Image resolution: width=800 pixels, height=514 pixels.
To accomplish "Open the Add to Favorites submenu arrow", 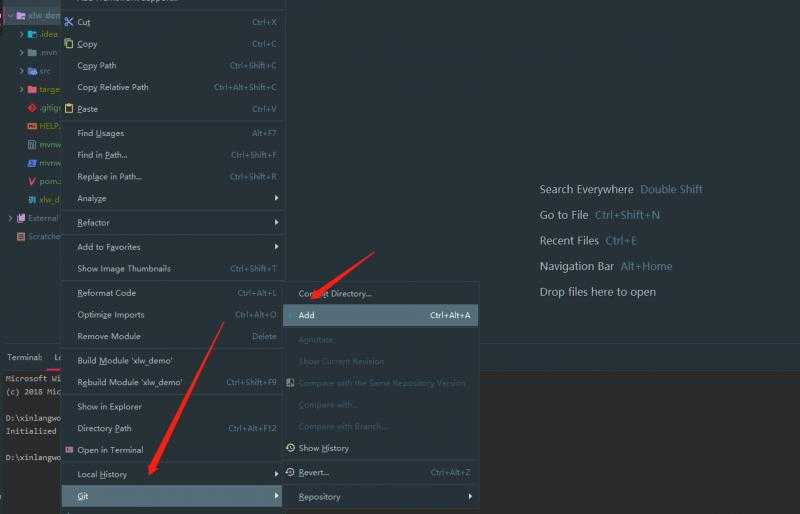I will pyautogui.click(x=276, y=247).
